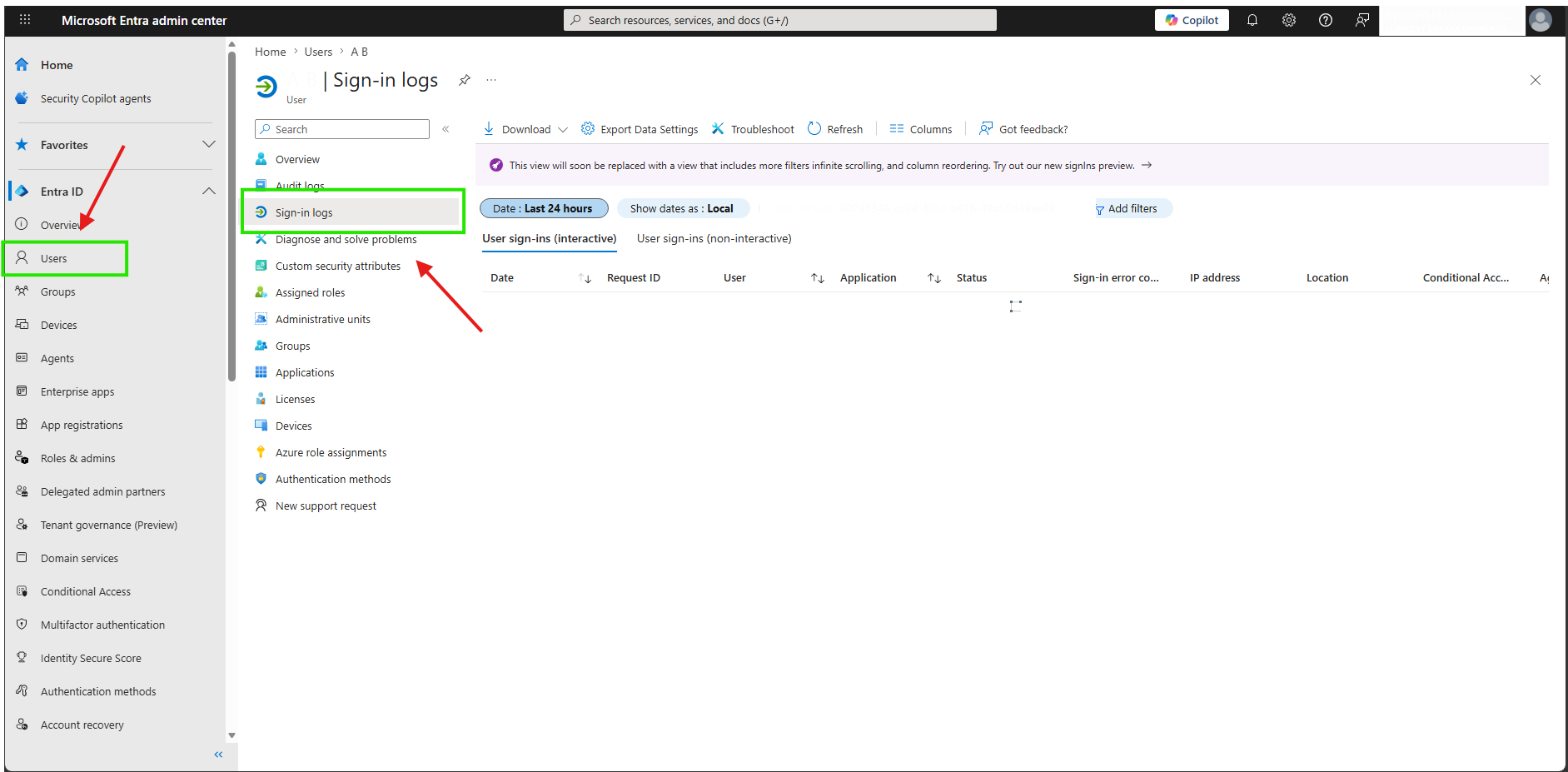Open the notifications bell

coord(1252,20)
